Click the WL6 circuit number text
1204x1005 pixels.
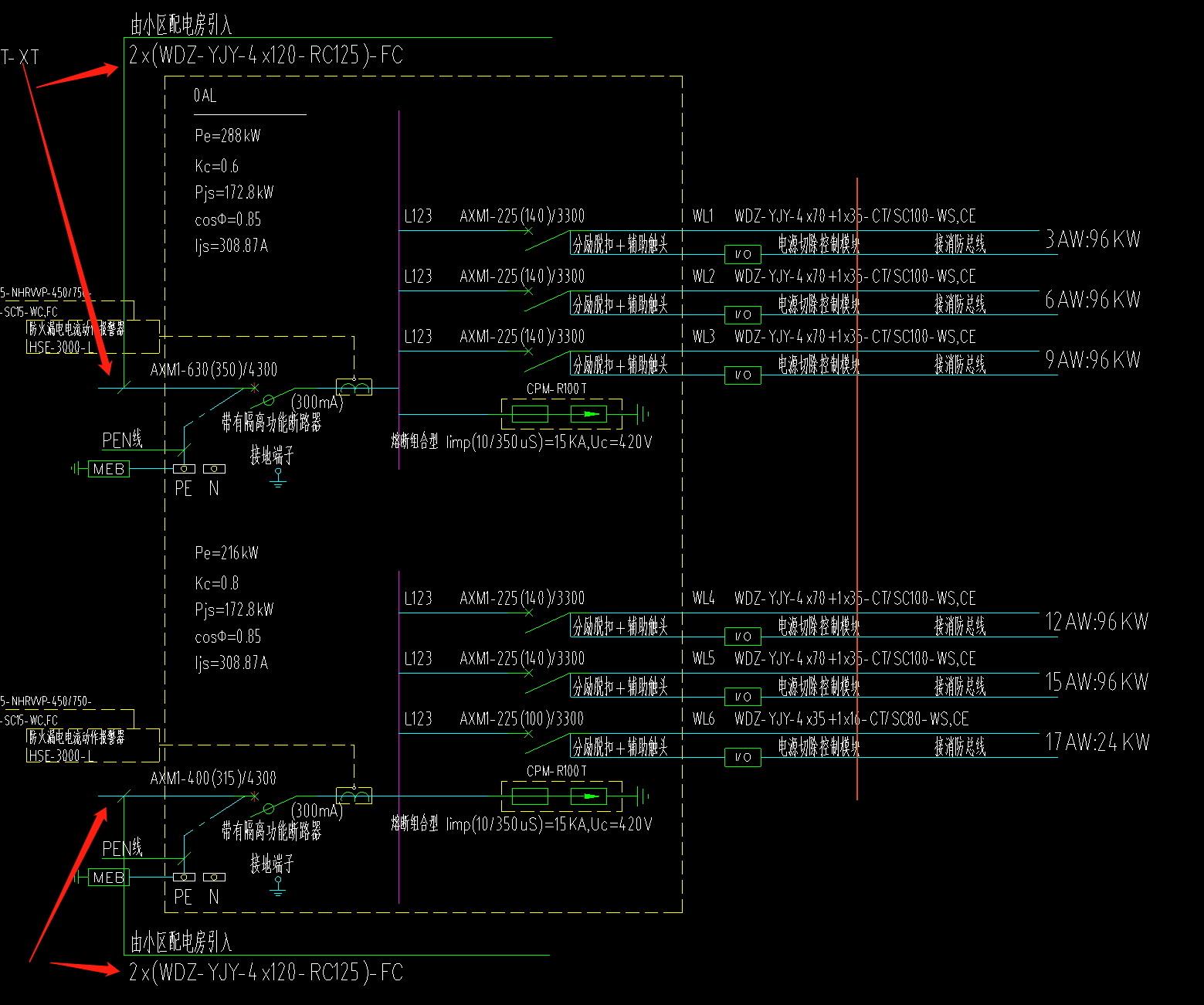point(704,719)
